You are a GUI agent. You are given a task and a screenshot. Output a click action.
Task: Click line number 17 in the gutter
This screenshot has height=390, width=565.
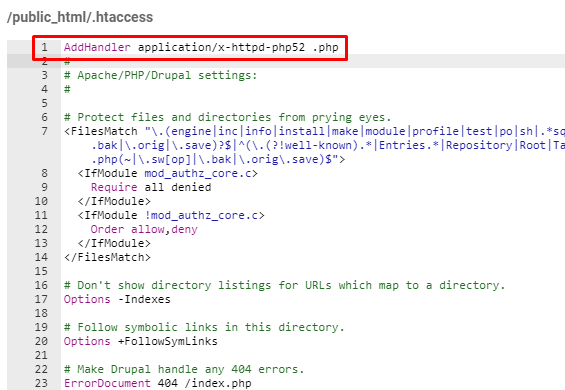click(41, 299)
